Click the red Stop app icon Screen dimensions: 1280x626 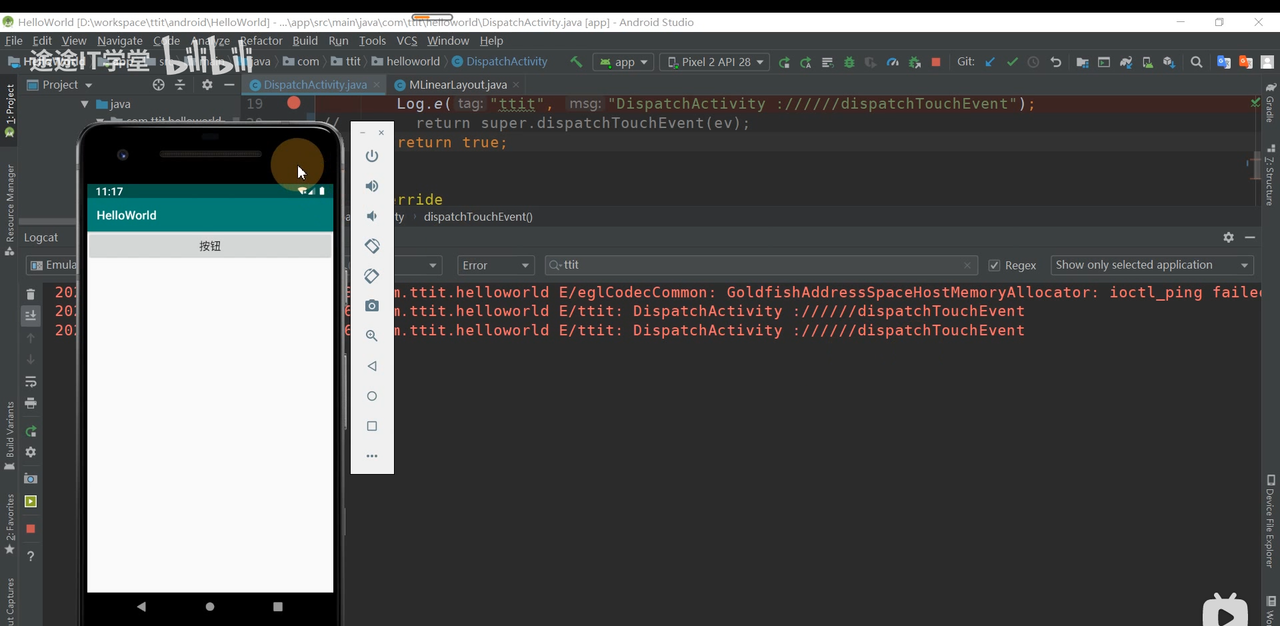click(936, 62)
